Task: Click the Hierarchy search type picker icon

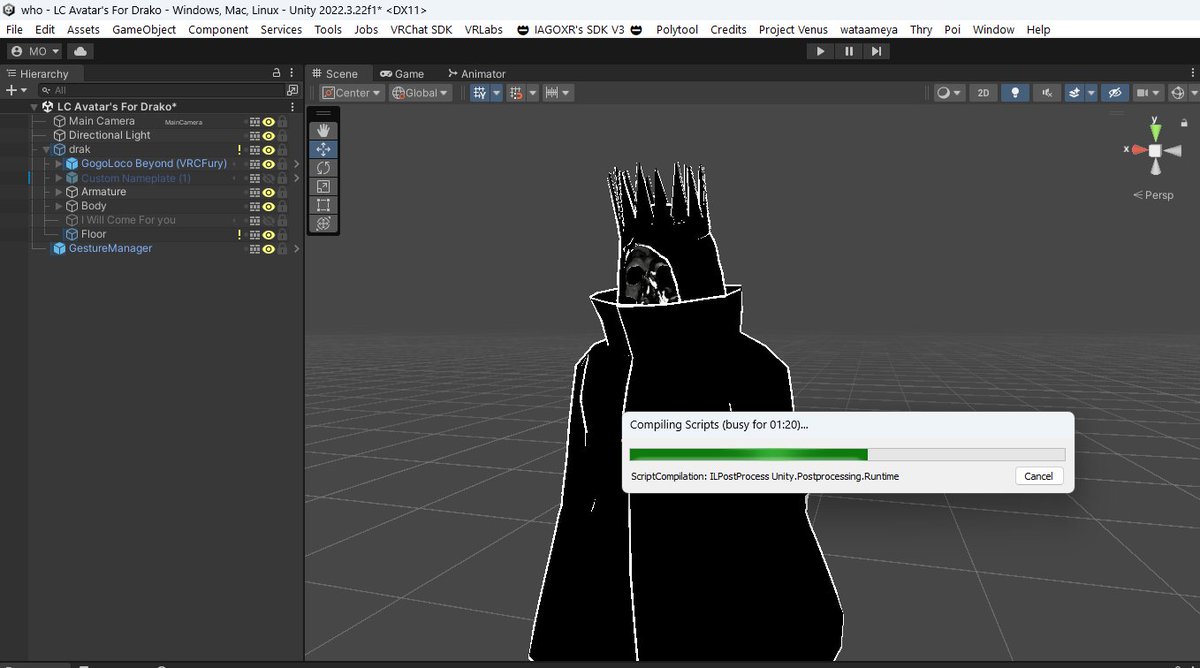Action: tap(291, 90)
